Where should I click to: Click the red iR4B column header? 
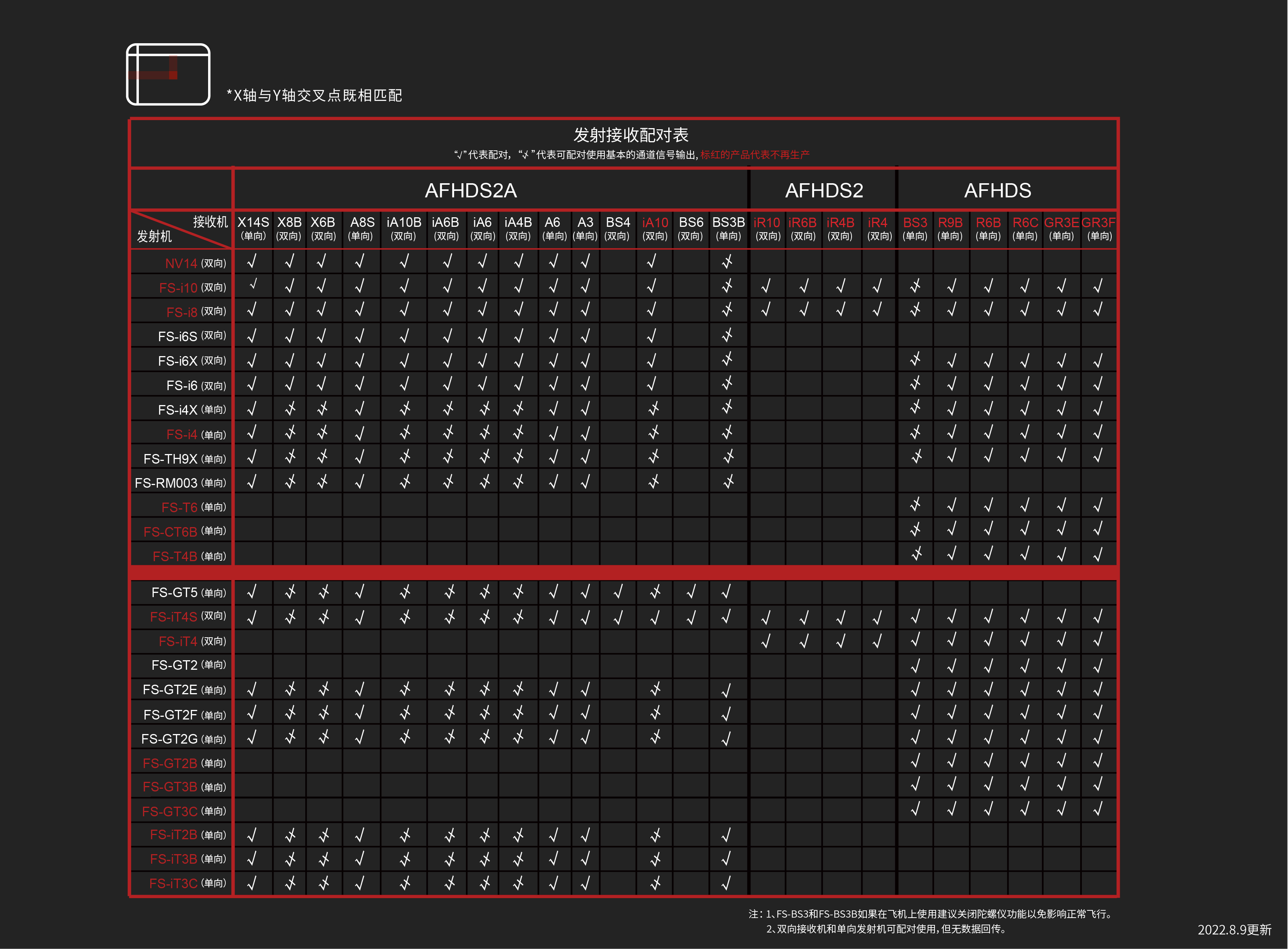(840, 229)
